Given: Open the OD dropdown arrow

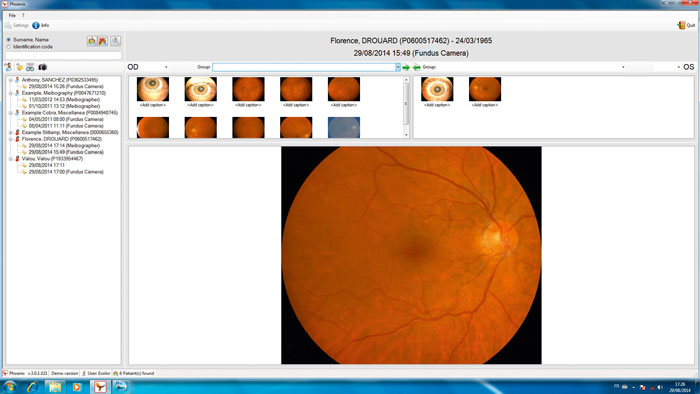Looking at the screenshot, I should click(166, 67).
